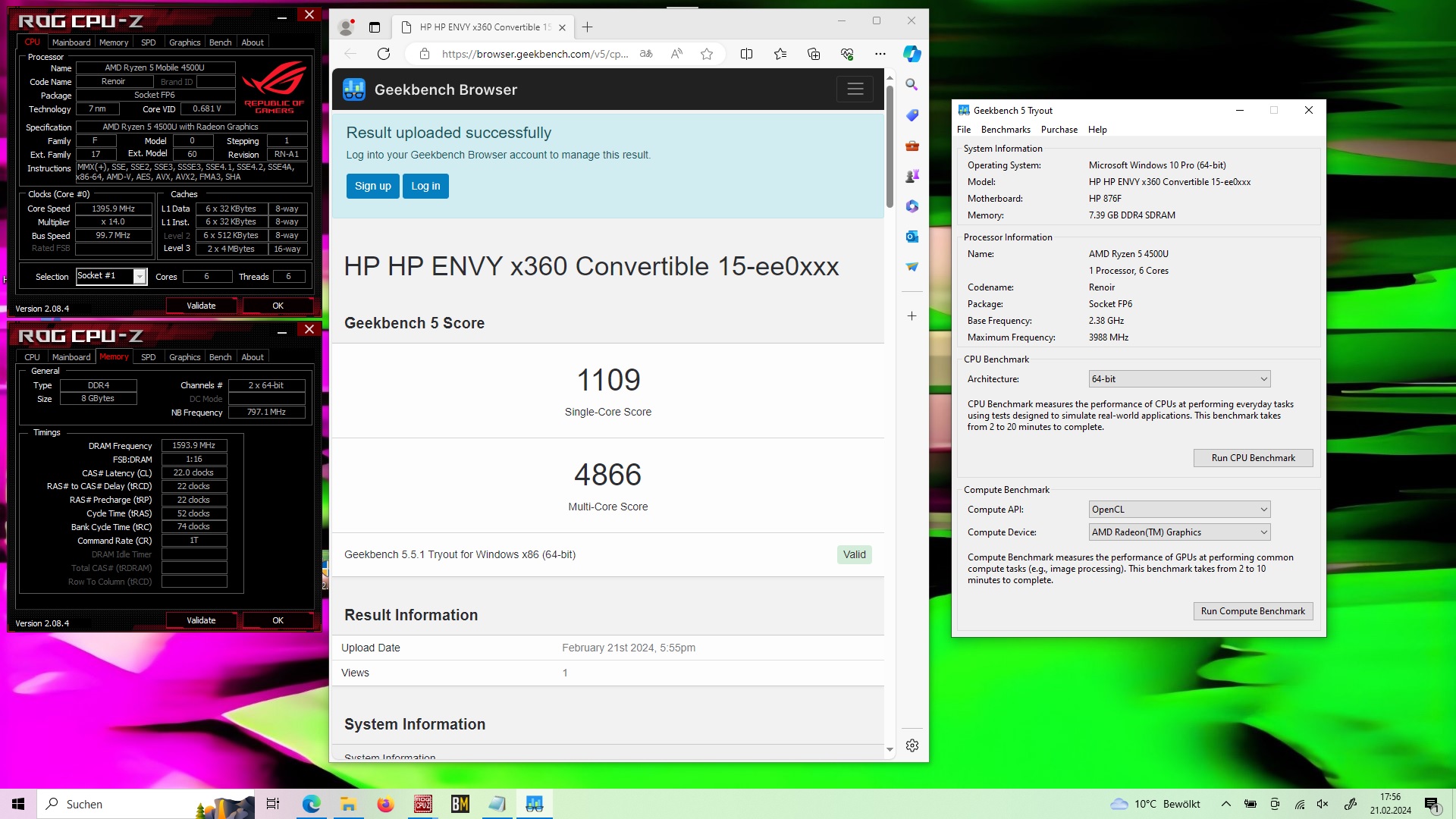Open Games icon in Edge sidebar
The width and height of the screenshot is (1456, 819).
click(x=912, y=176)
